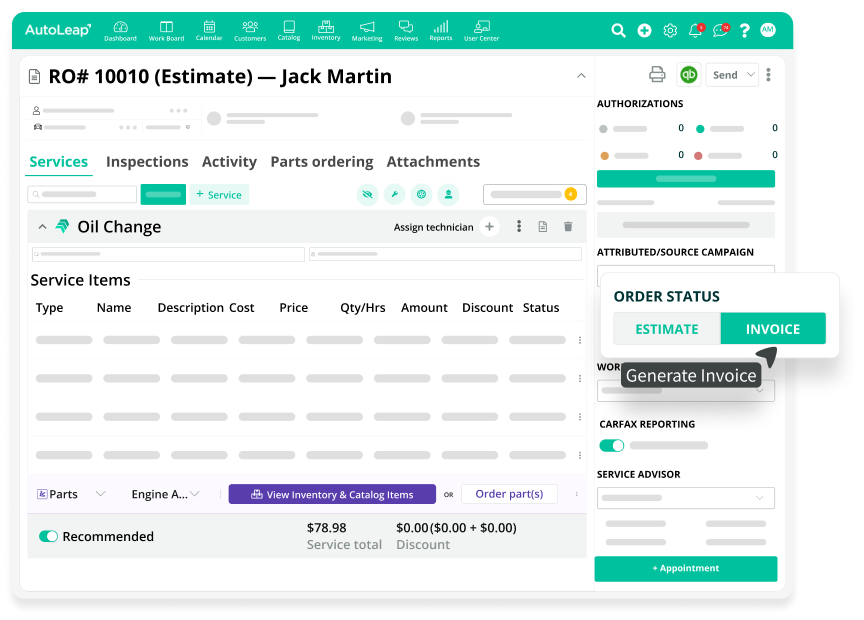The width and height of the screenshot is (864, 620).
Task: Delete the Oil Change service via trash icon
Action: [x=568, y=227]
